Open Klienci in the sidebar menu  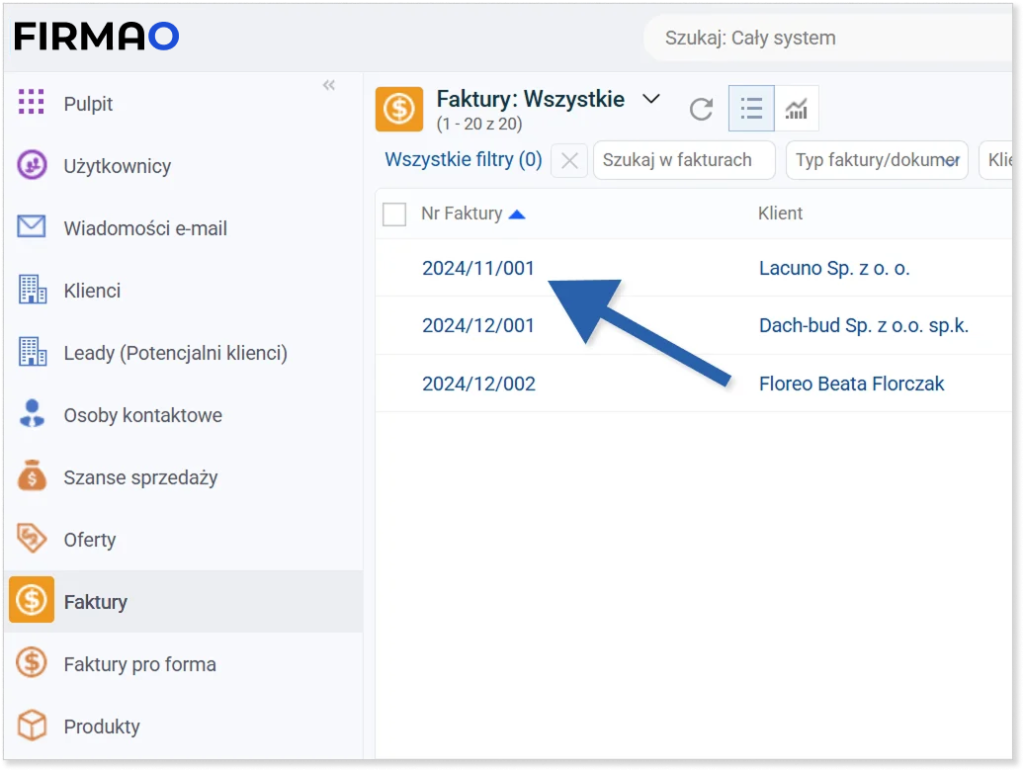pyautogui.click(x=92, y=291)
